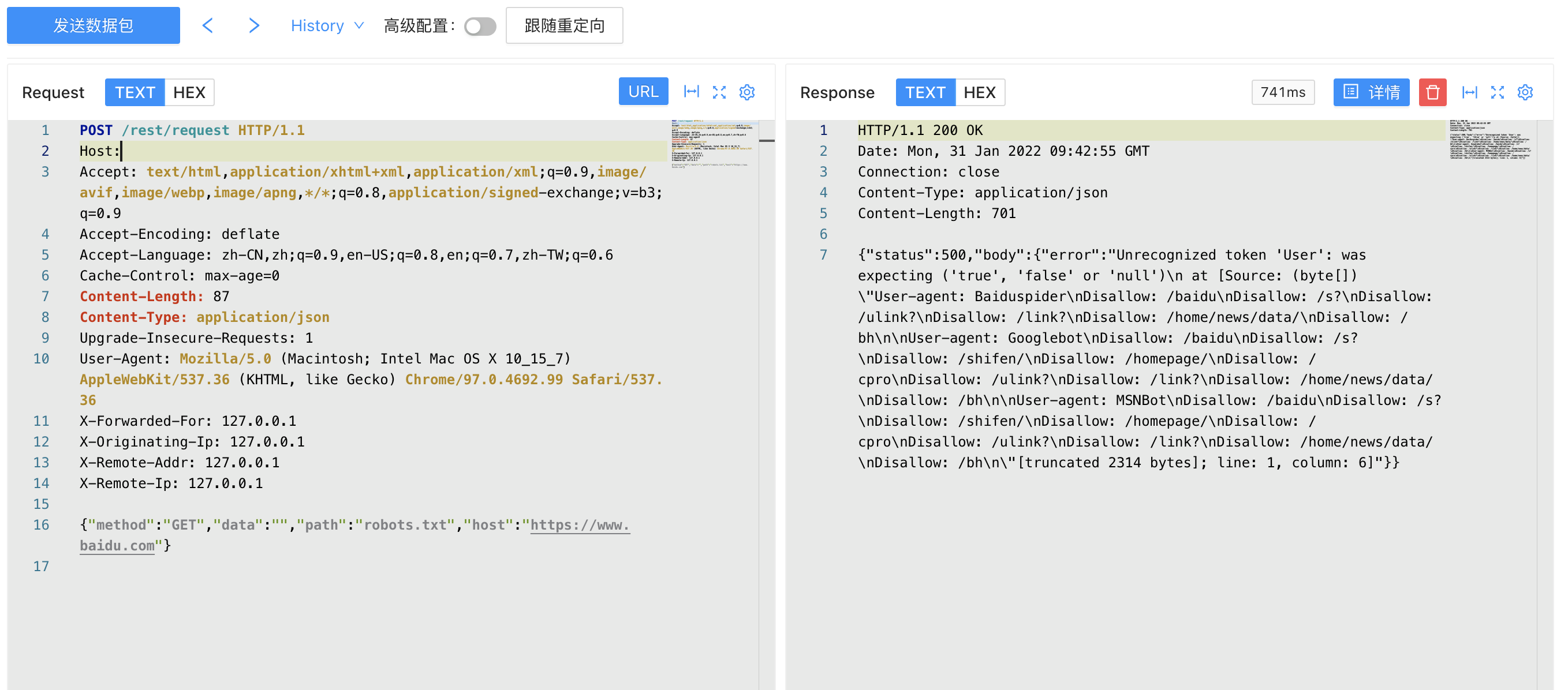Screen dimensions: 1568x690
Task: Select the Request TEXT tab
Action: 135,92
